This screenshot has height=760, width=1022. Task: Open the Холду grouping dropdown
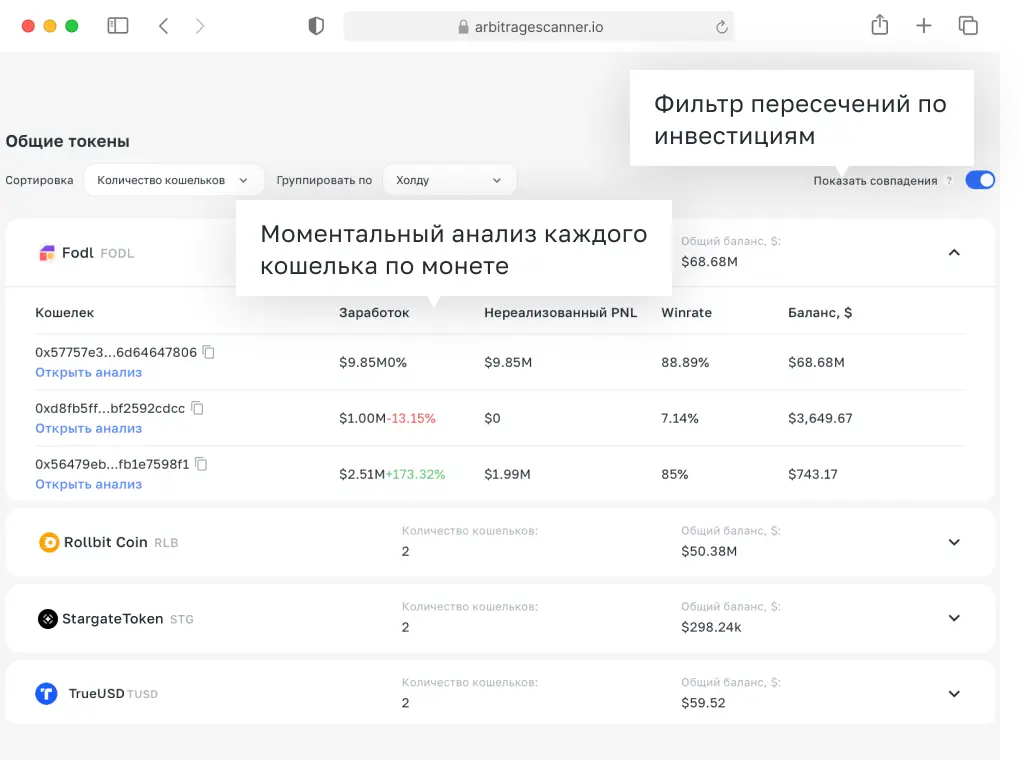click(449, 180)
